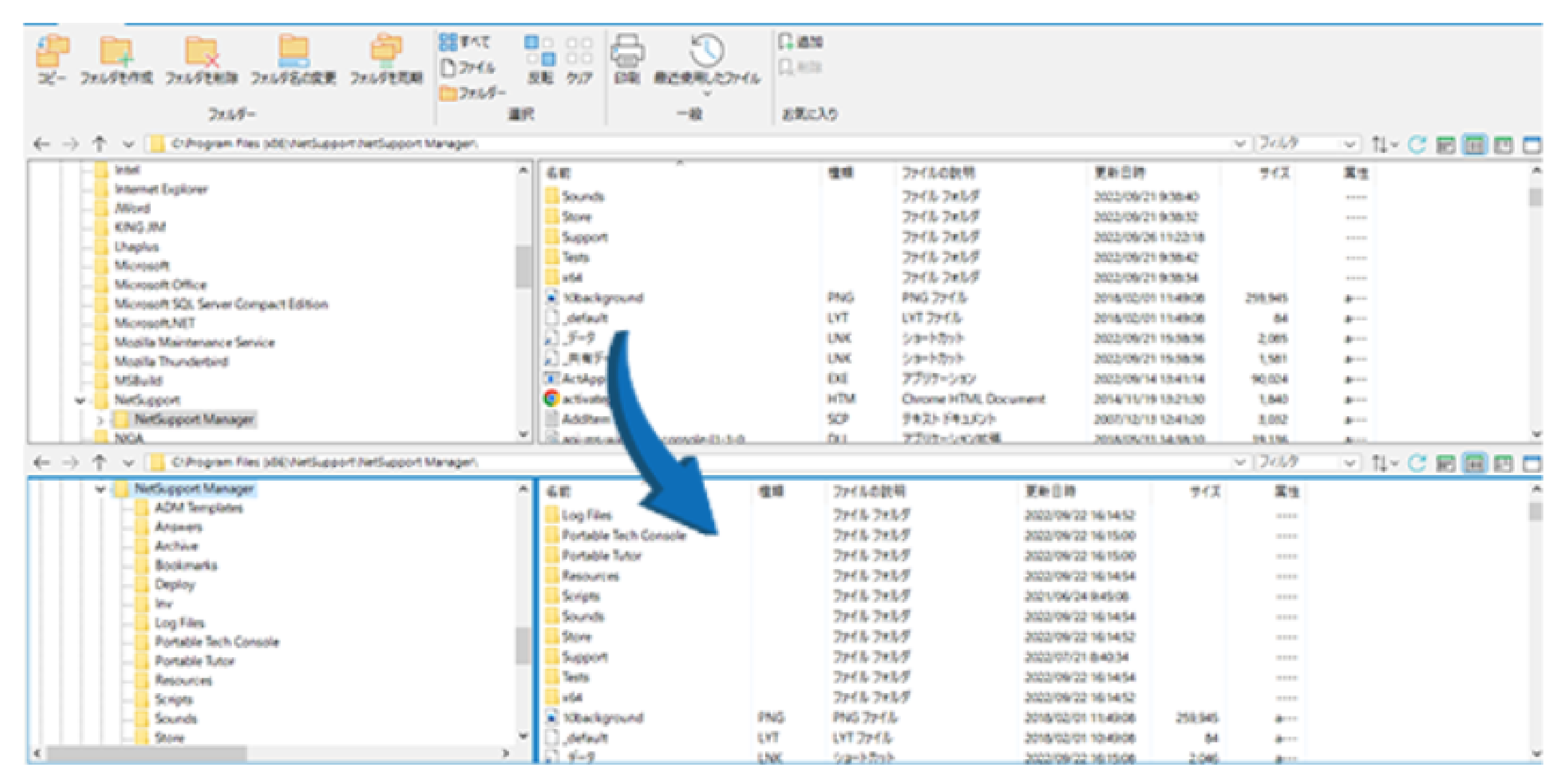Select the NetSupport Manager folder in top tree
The width and height of the screenshot is (1568, 782).
[193, 419]
